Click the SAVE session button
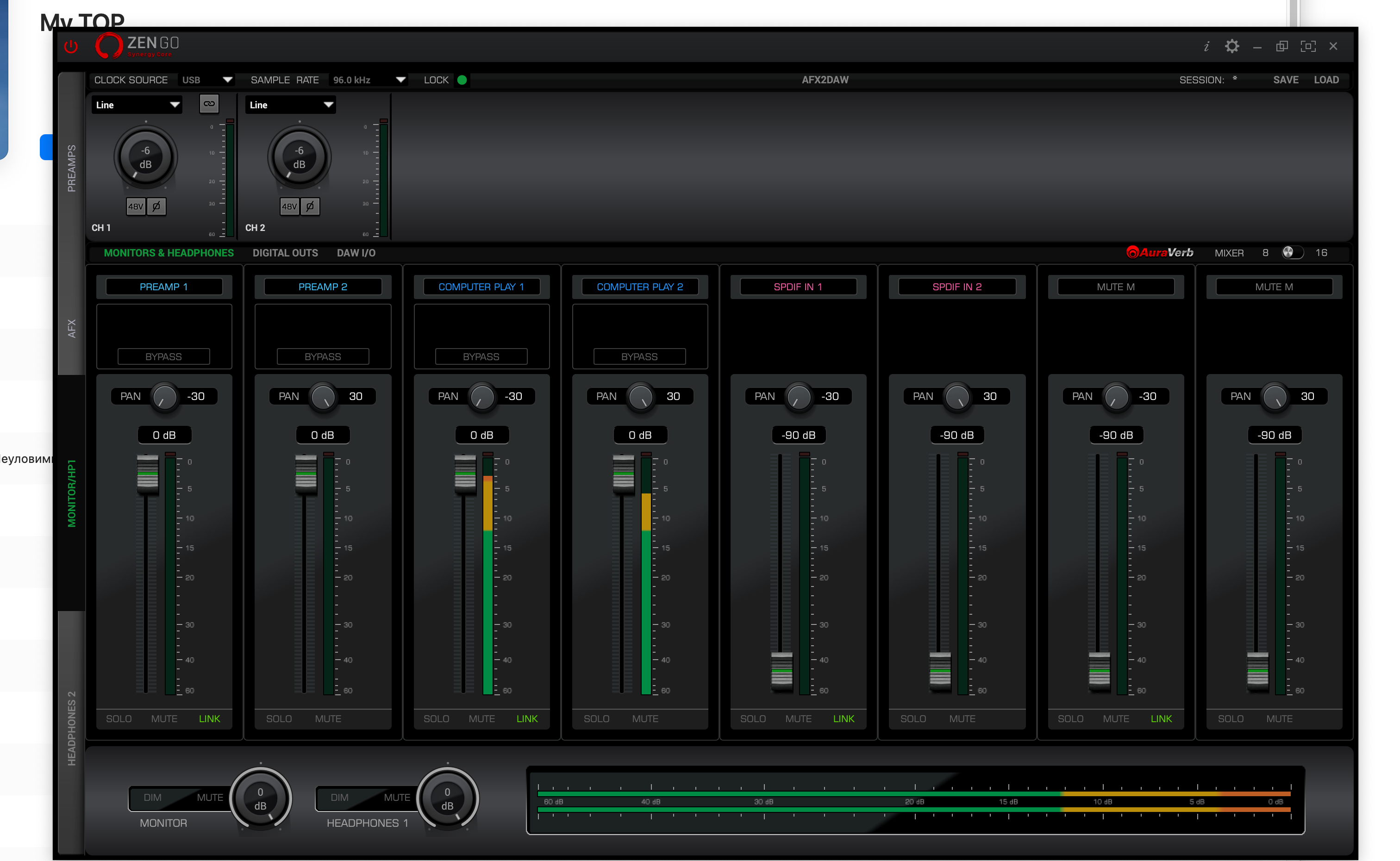The height and width of the screenshot is (861, 1400). [1285, 80]
